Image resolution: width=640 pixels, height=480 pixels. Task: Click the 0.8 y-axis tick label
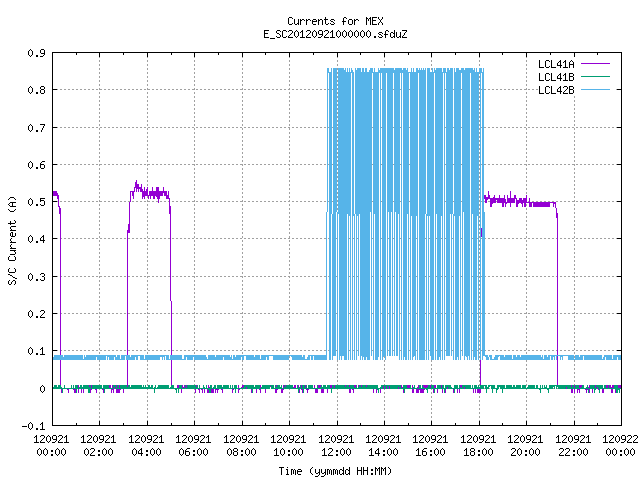(x=36, y=90)
